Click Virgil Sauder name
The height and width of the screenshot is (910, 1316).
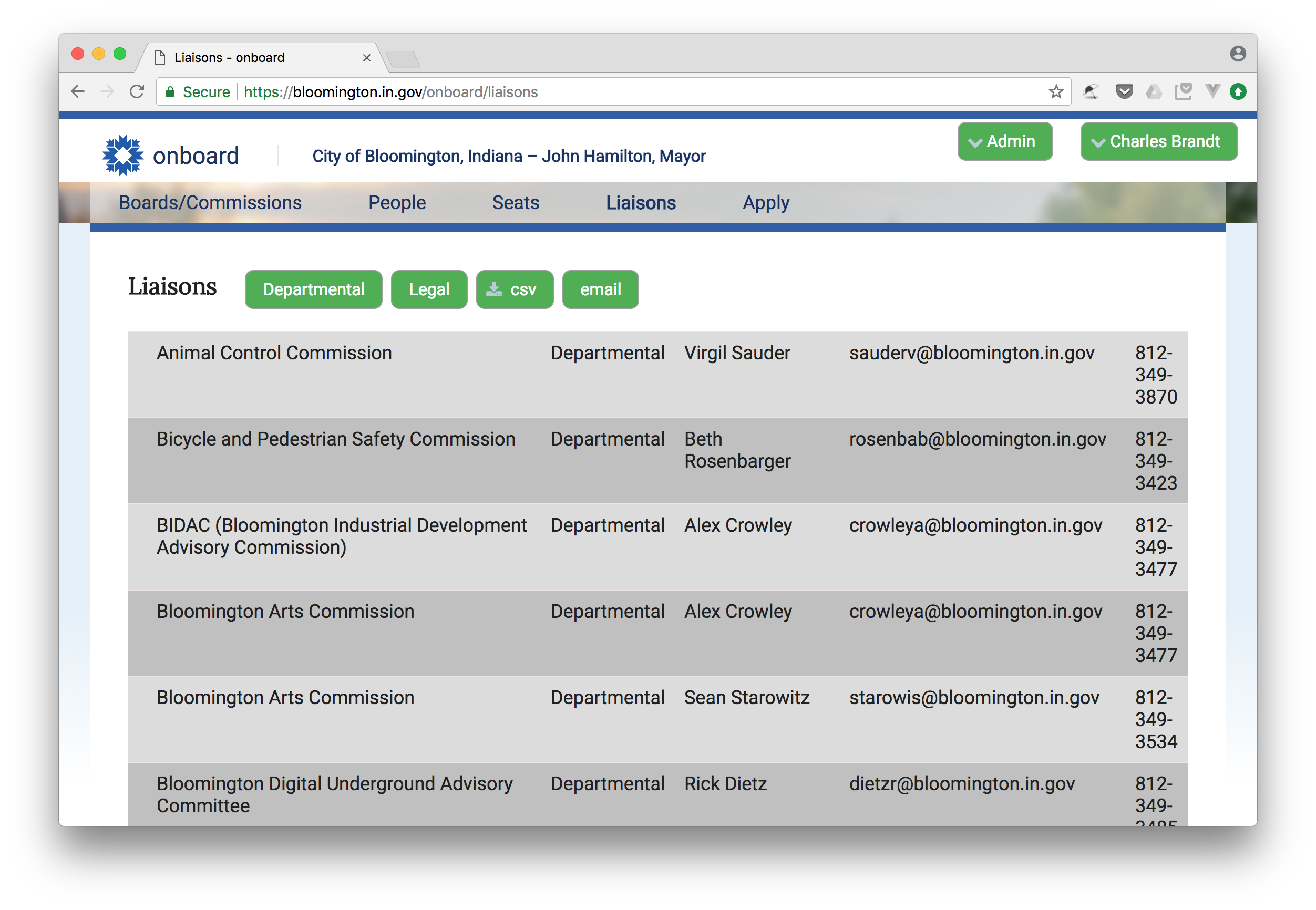pos(737,353)
